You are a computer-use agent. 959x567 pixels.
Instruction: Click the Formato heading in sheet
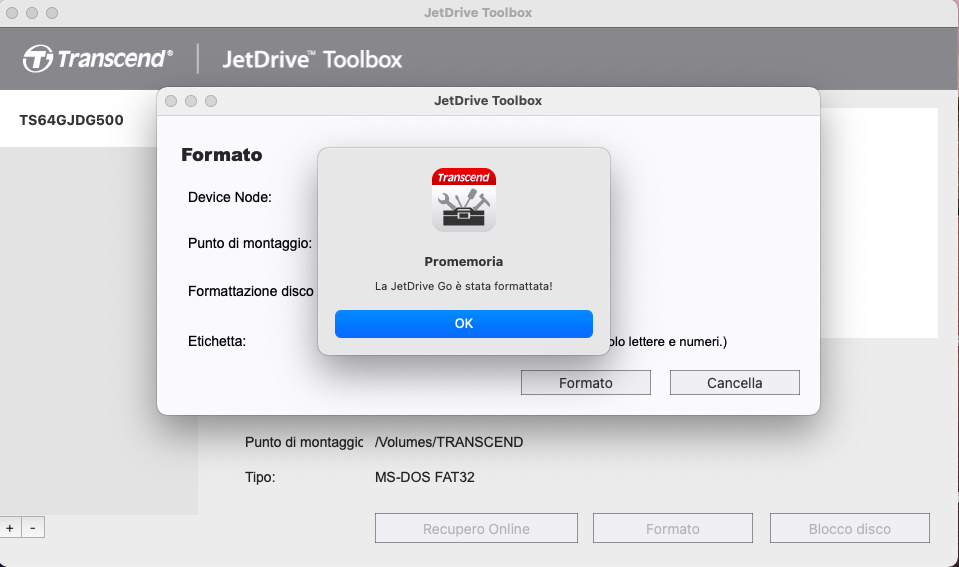tap(221, 155)
